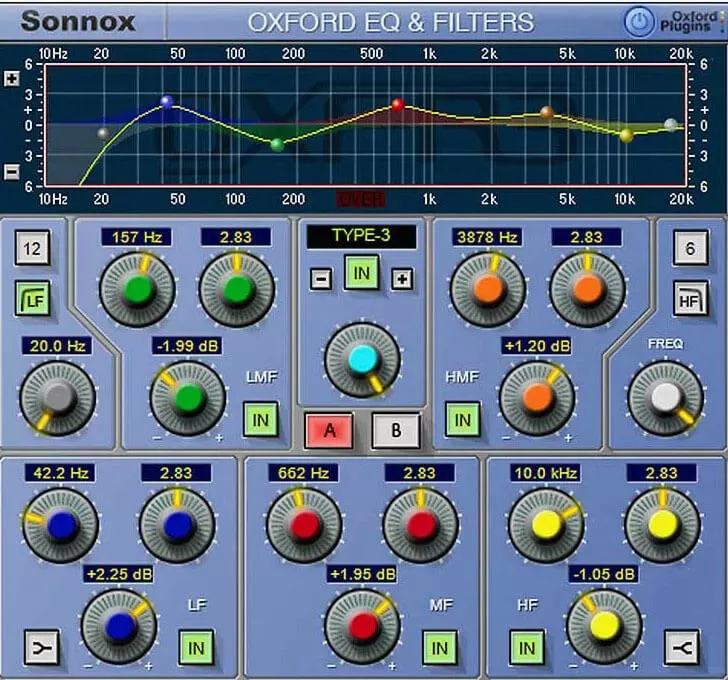Toggle the LMF band IN button
The image size is (728, 680).
coord(260,420)
